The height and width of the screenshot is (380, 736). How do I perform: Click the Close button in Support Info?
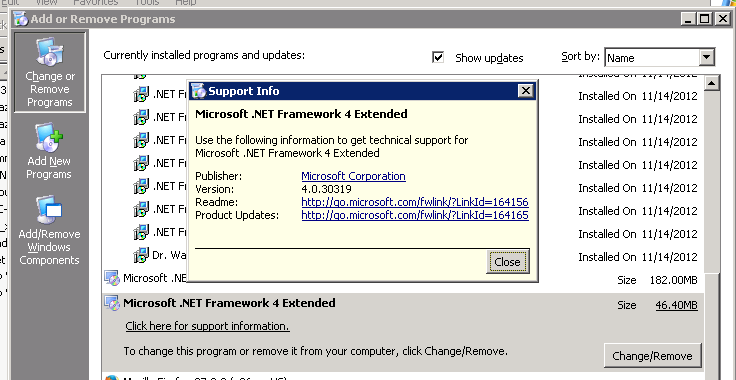(x=507, y=262)
